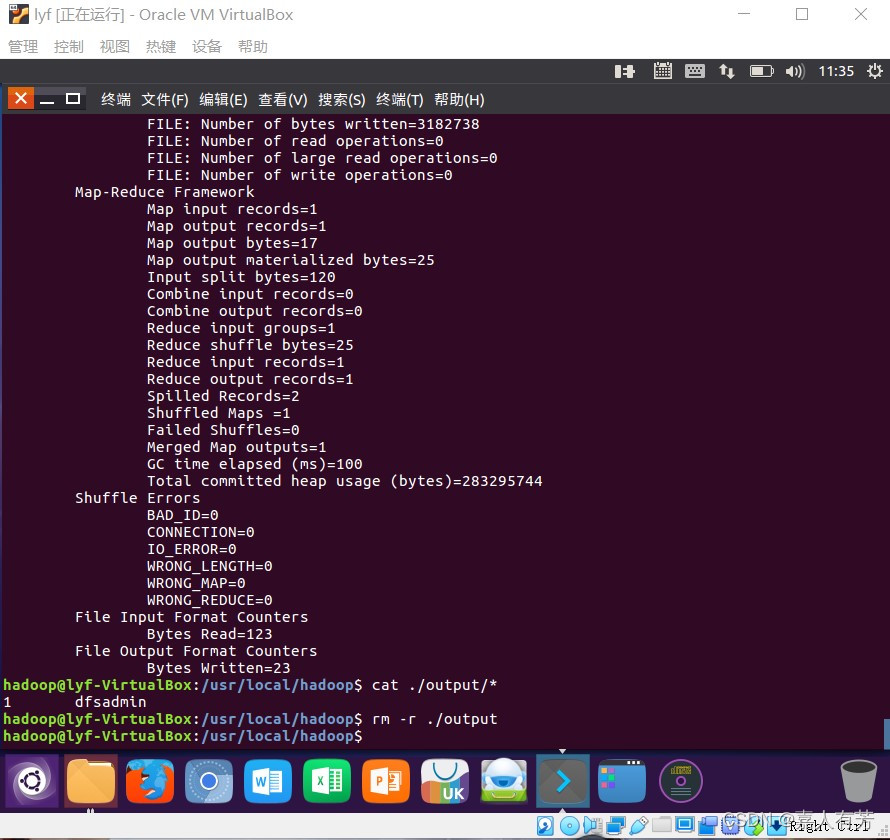Open the PowerPoint presentation dock icon
Image resolution: width=890 pixels, height=840 pixels.
(386, 782)
